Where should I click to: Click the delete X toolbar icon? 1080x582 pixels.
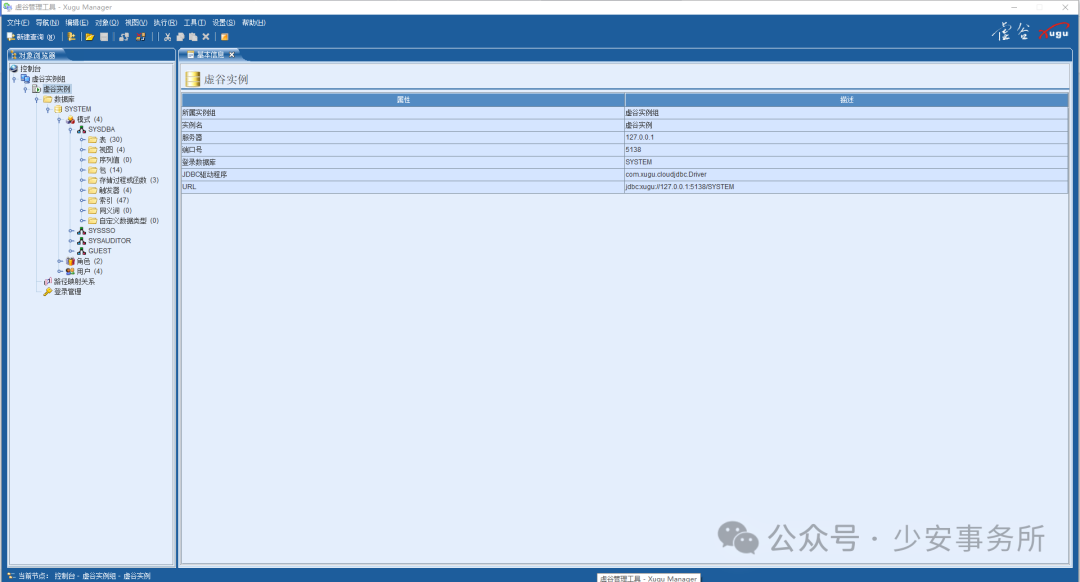(x=205, y=37)
